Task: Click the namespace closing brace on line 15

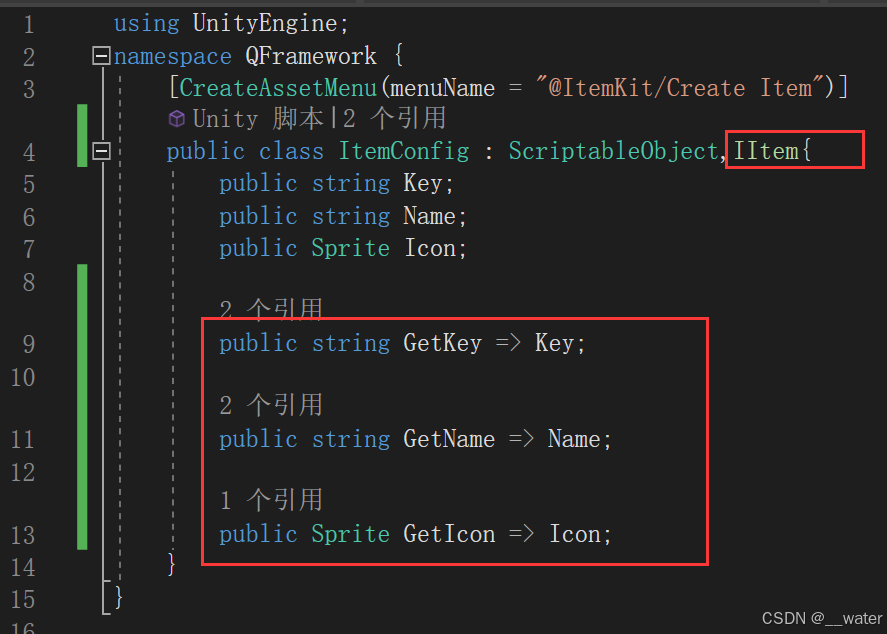Action: (x=119, y=597)
